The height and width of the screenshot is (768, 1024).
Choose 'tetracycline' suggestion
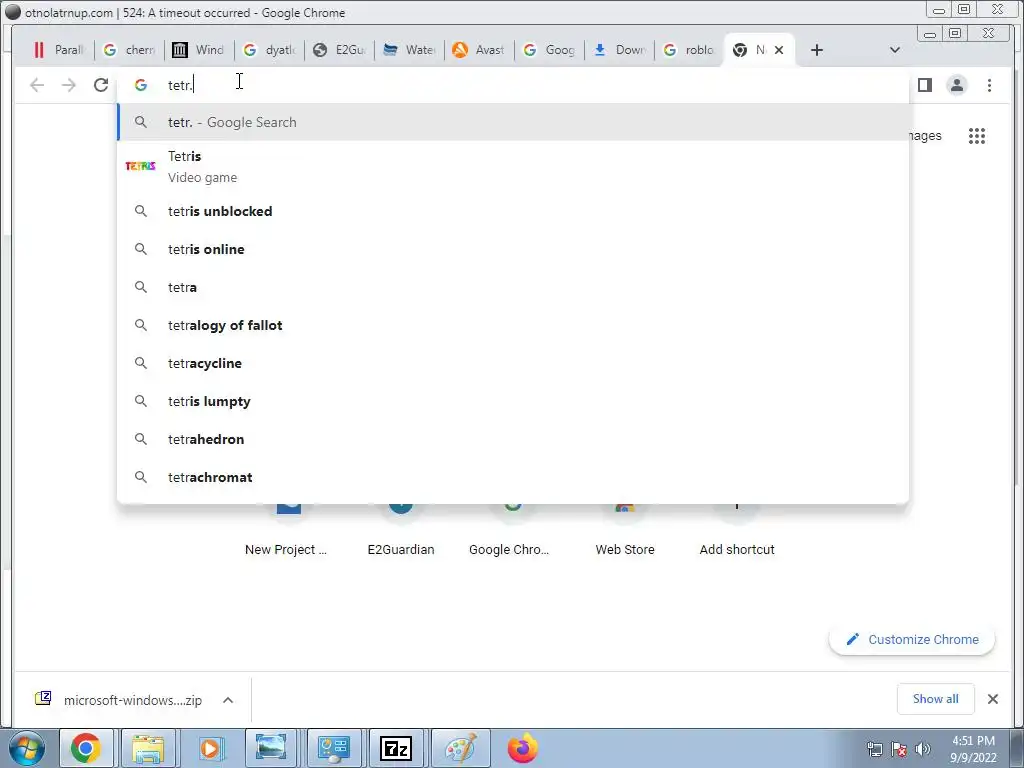click(513, 363)
